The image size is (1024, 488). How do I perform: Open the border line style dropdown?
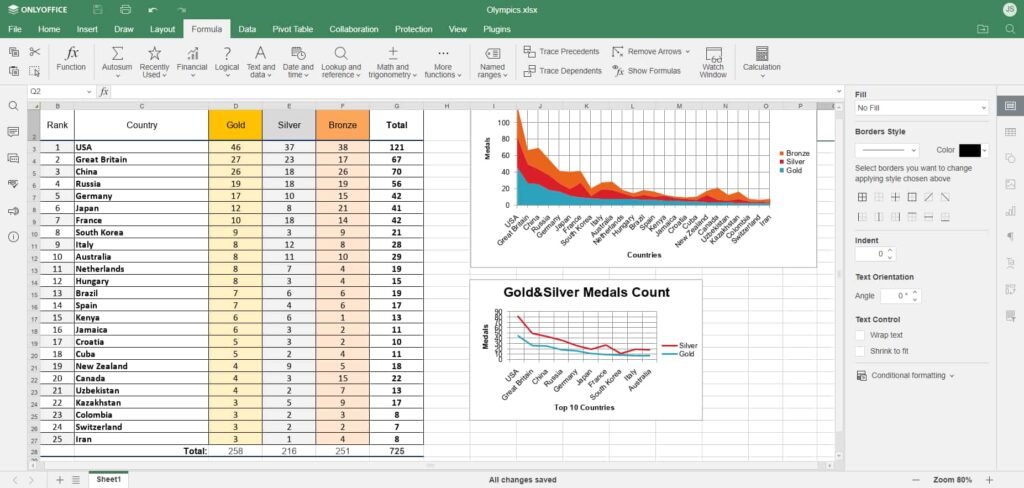[887, 150]
